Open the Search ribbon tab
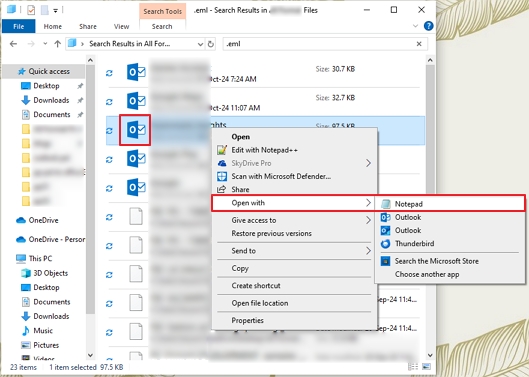The width and height of the screenshot is (529, 377). pos(162,26)
